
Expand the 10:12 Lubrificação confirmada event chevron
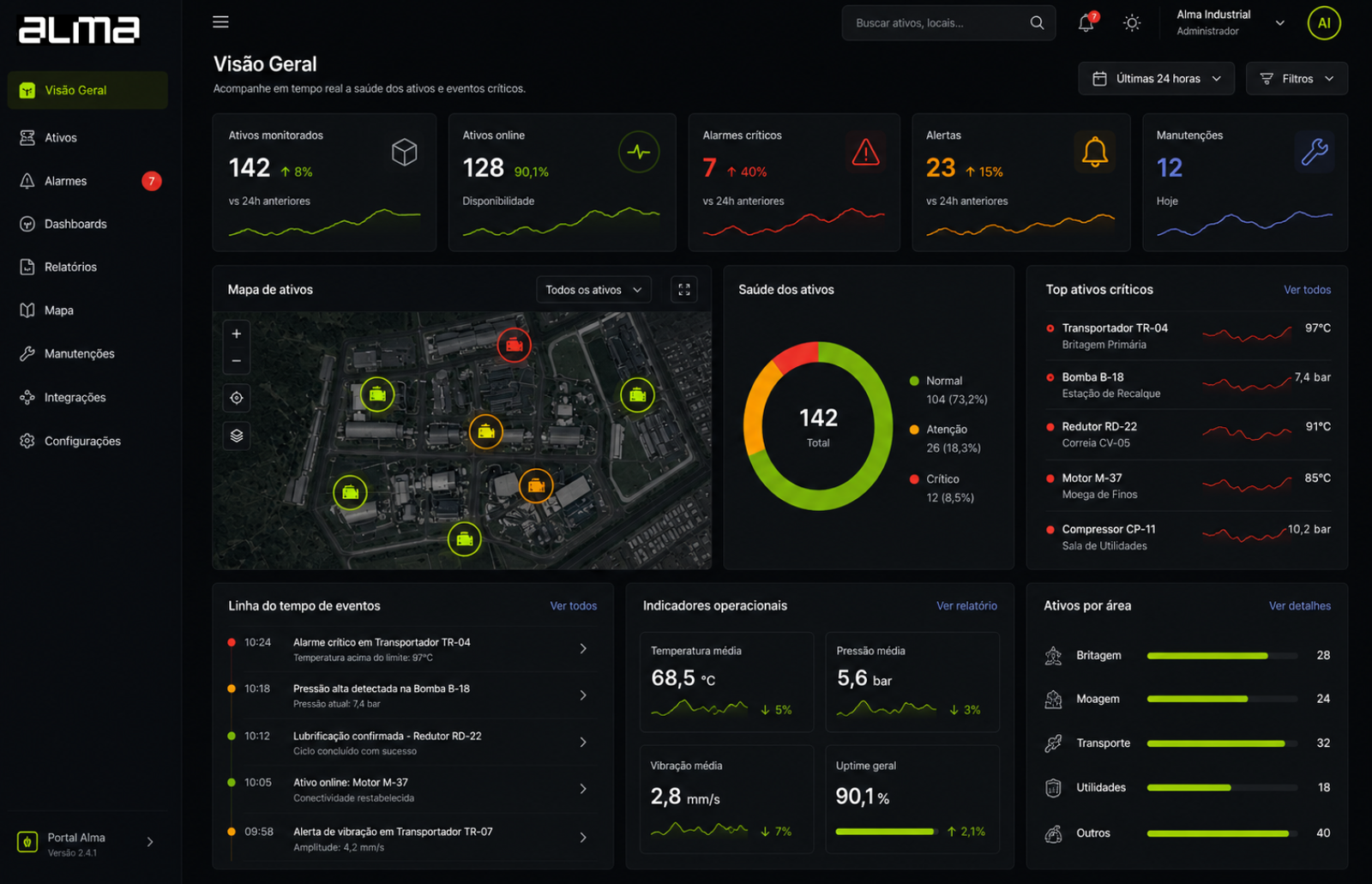click(583, 743)
